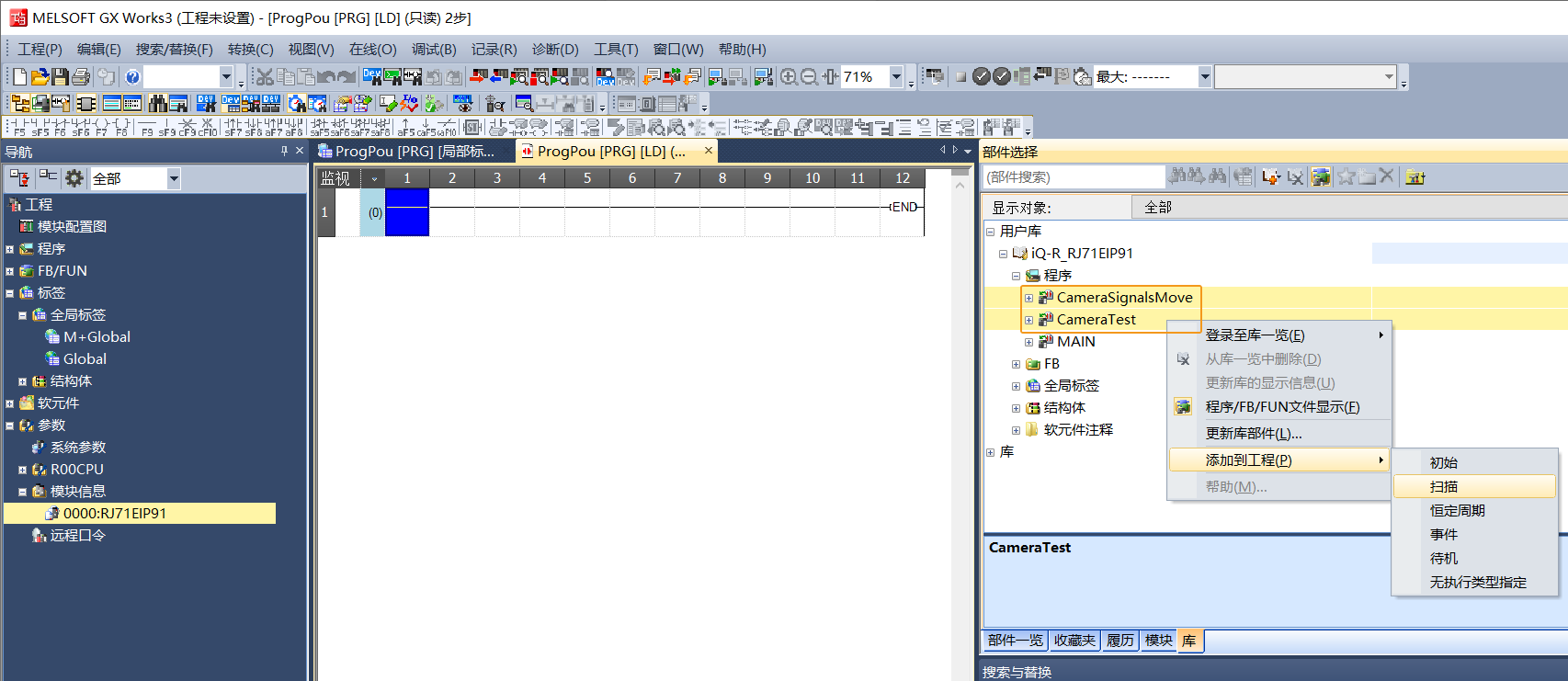
Task: Zoom in with the magnifier plus icon
Action: click(x=789, y=77)
